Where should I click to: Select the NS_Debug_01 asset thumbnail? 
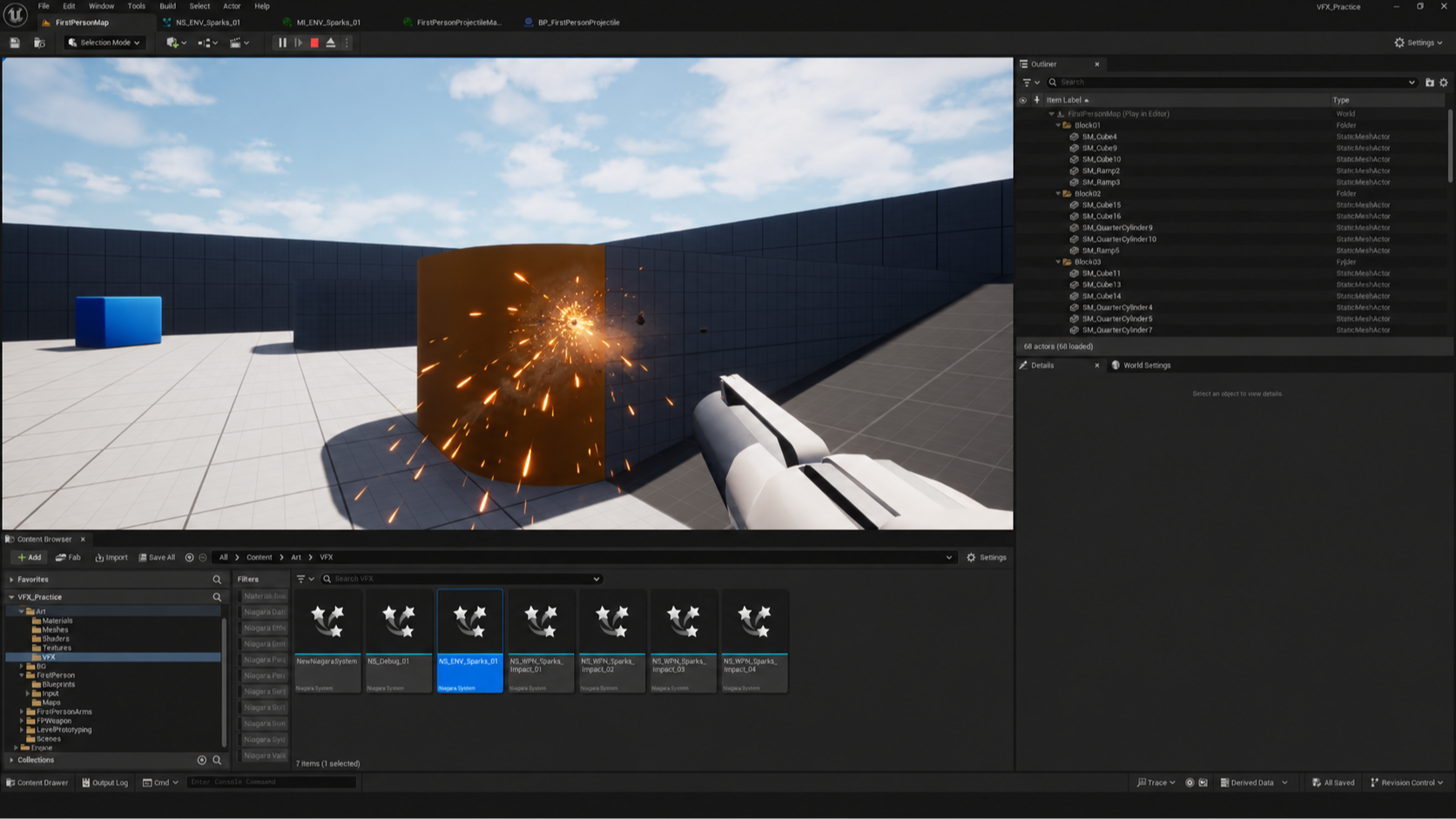(x=399, y=641)
